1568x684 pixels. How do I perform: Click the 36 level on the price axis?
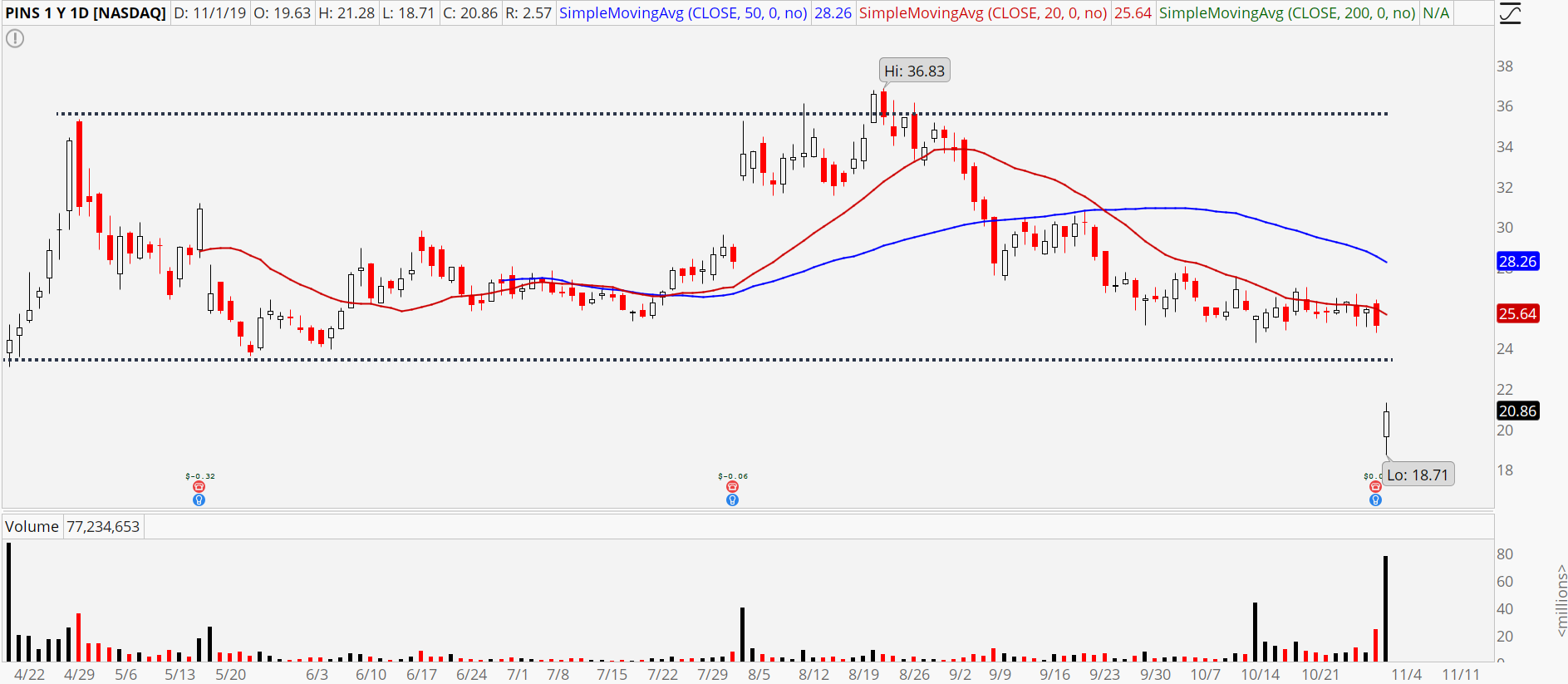[1505, 106]
